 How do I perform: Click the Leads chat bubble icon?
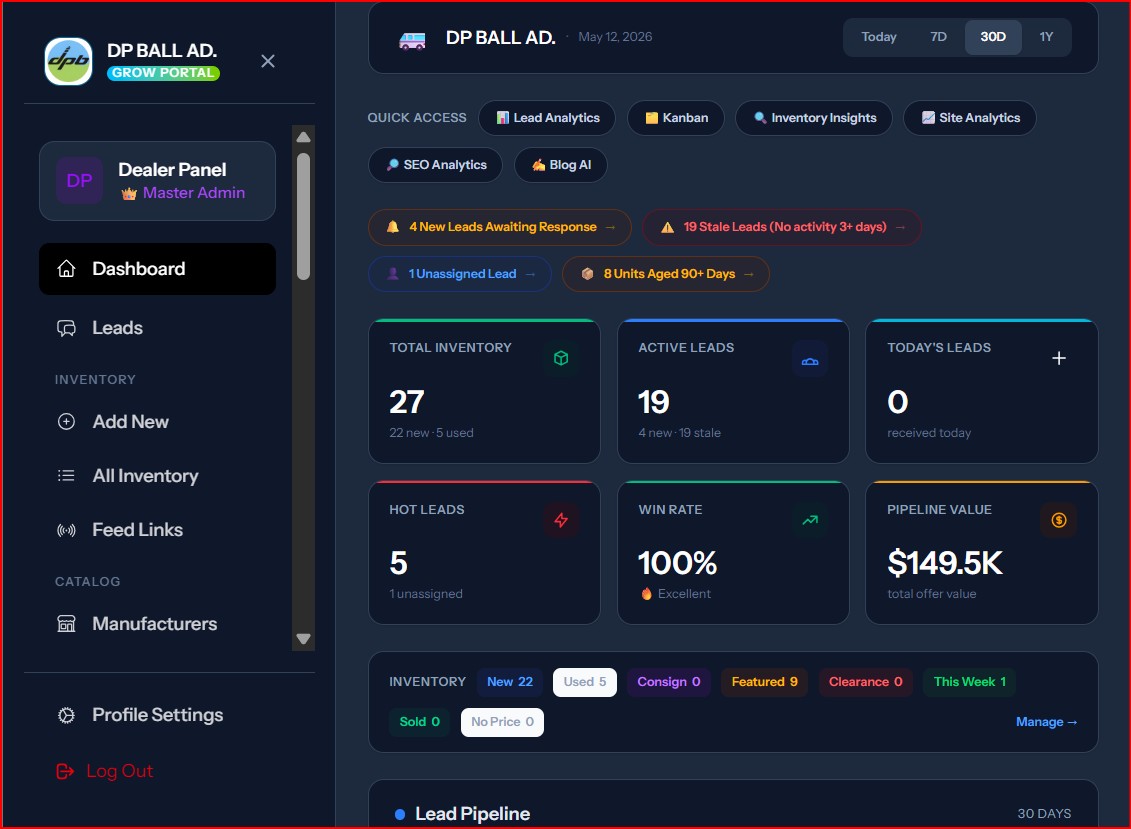pos(66,328)
